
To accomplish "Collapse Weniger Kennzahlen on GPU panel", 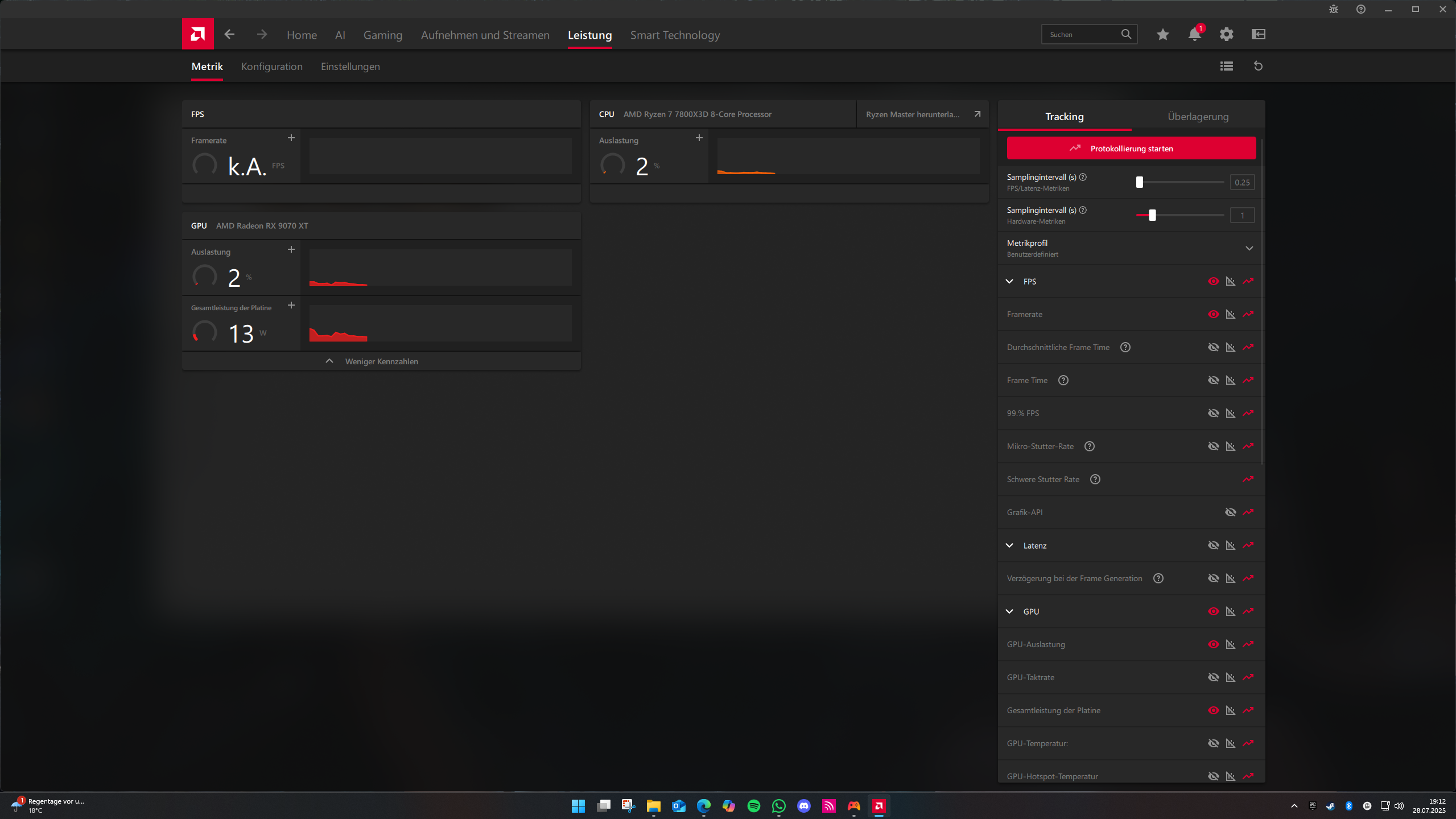I will click(381, 361).
